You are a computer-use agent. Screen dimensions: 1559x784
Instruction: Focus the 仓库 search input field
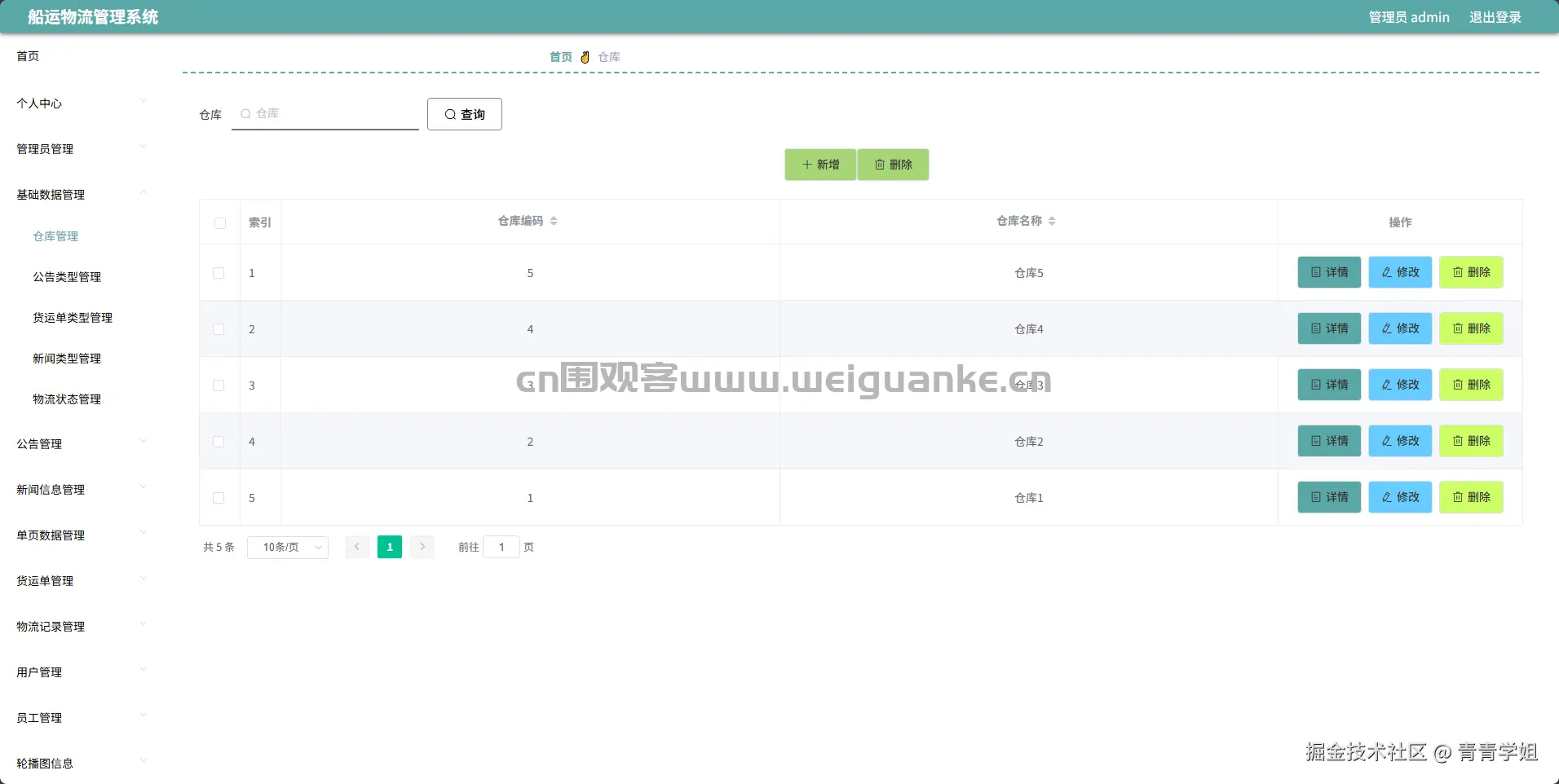pyautogui.click(x=325, y=114)
